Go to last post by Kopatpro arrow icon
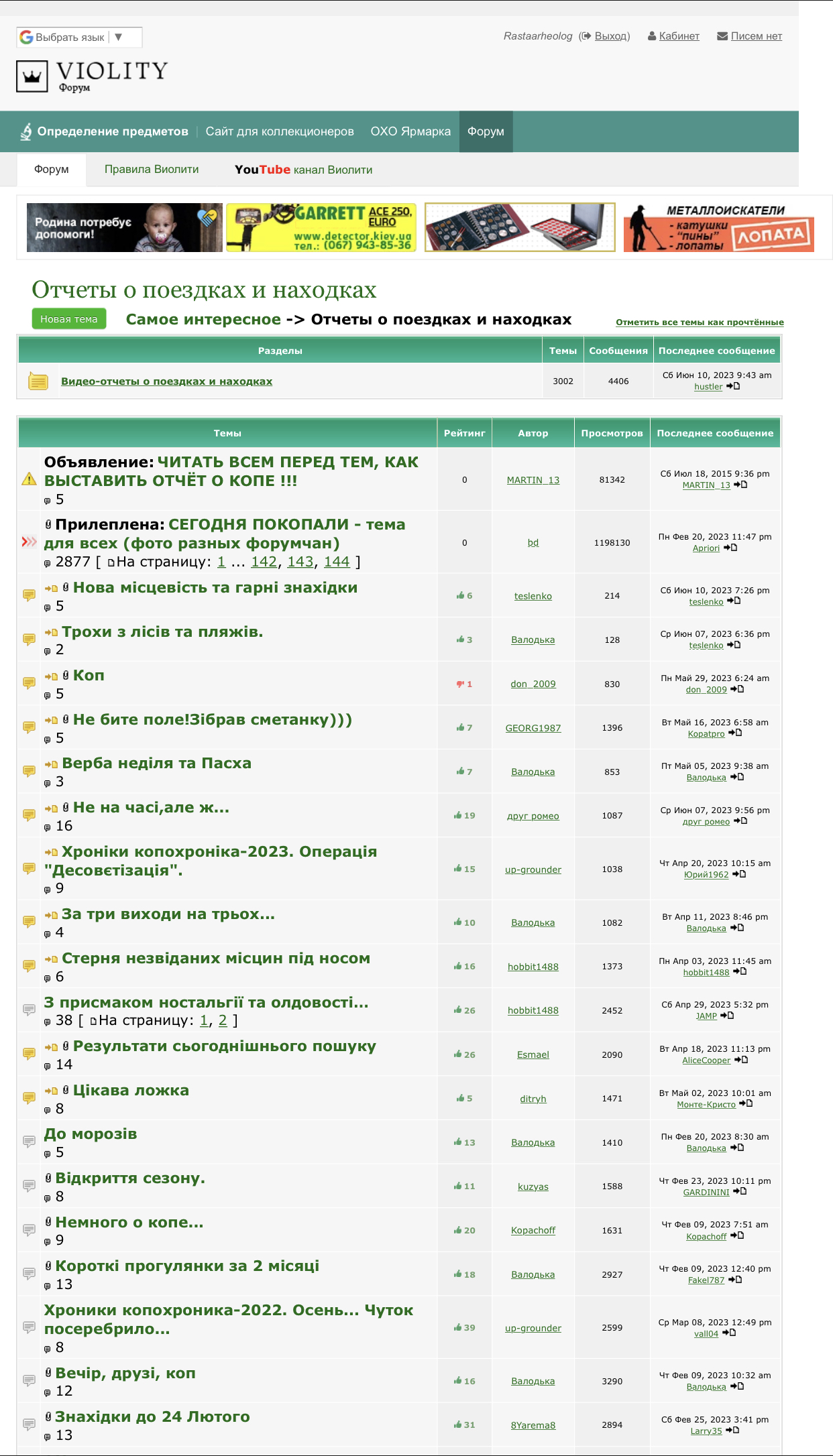This screenshot has width=833, height=1456. pyautogui.click(x=735, y=733)
